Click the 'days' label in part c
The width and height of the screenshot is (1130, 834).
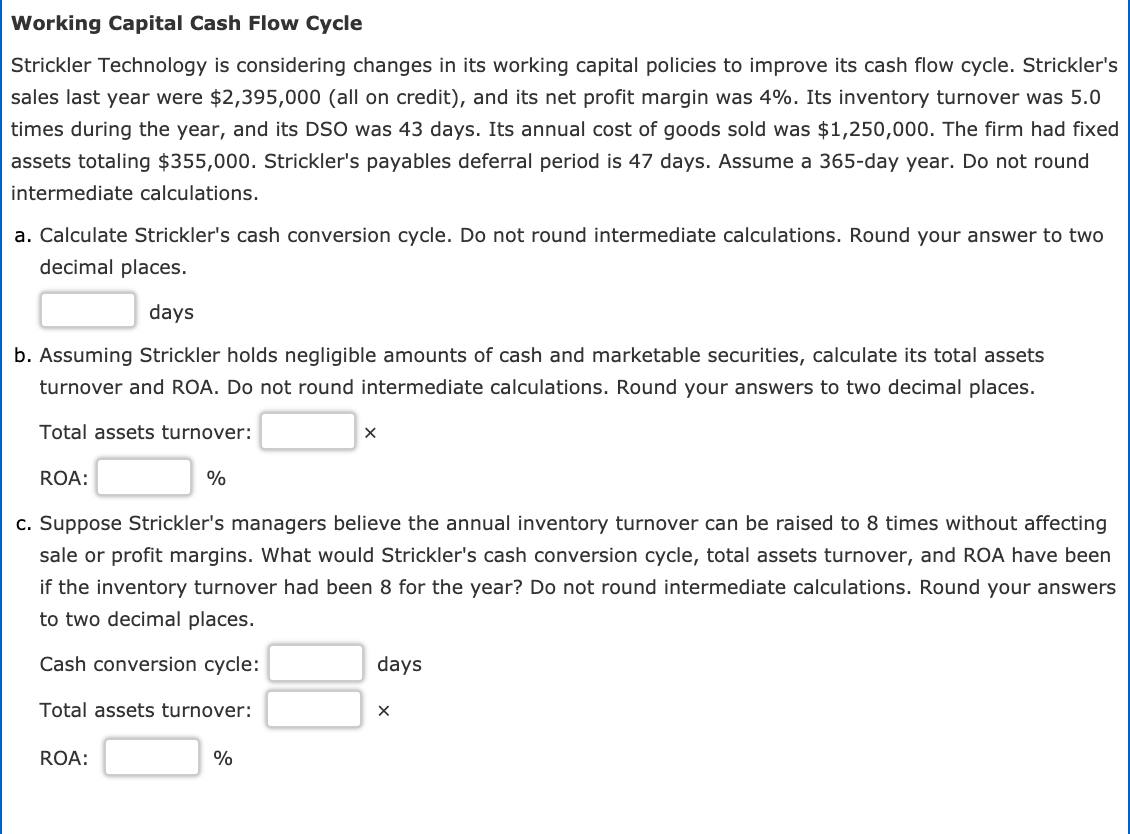[399, 663]
